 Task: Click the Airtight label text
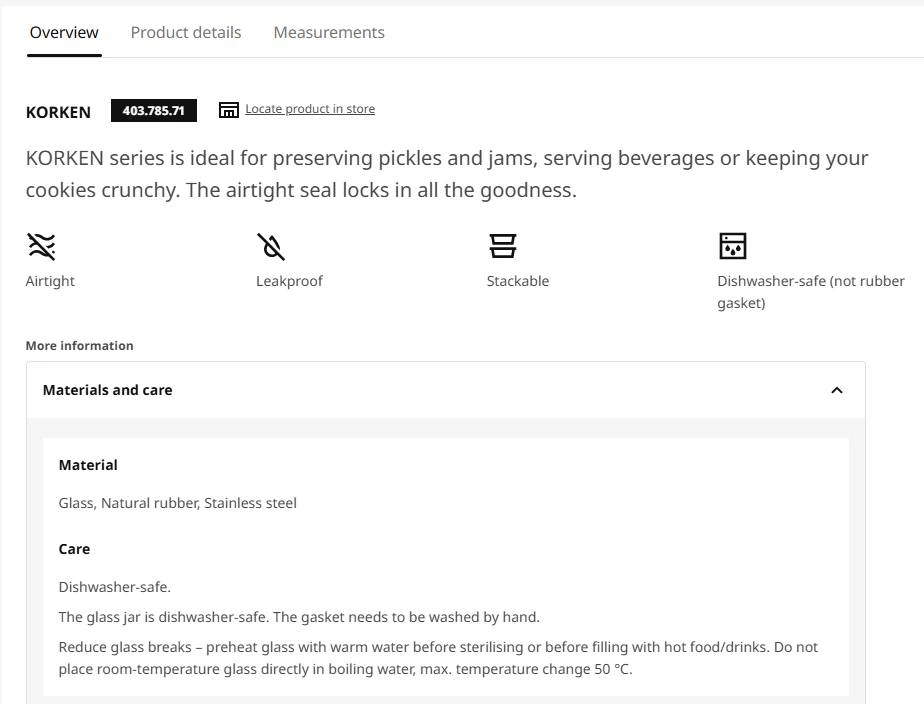[x=50, y=281]
